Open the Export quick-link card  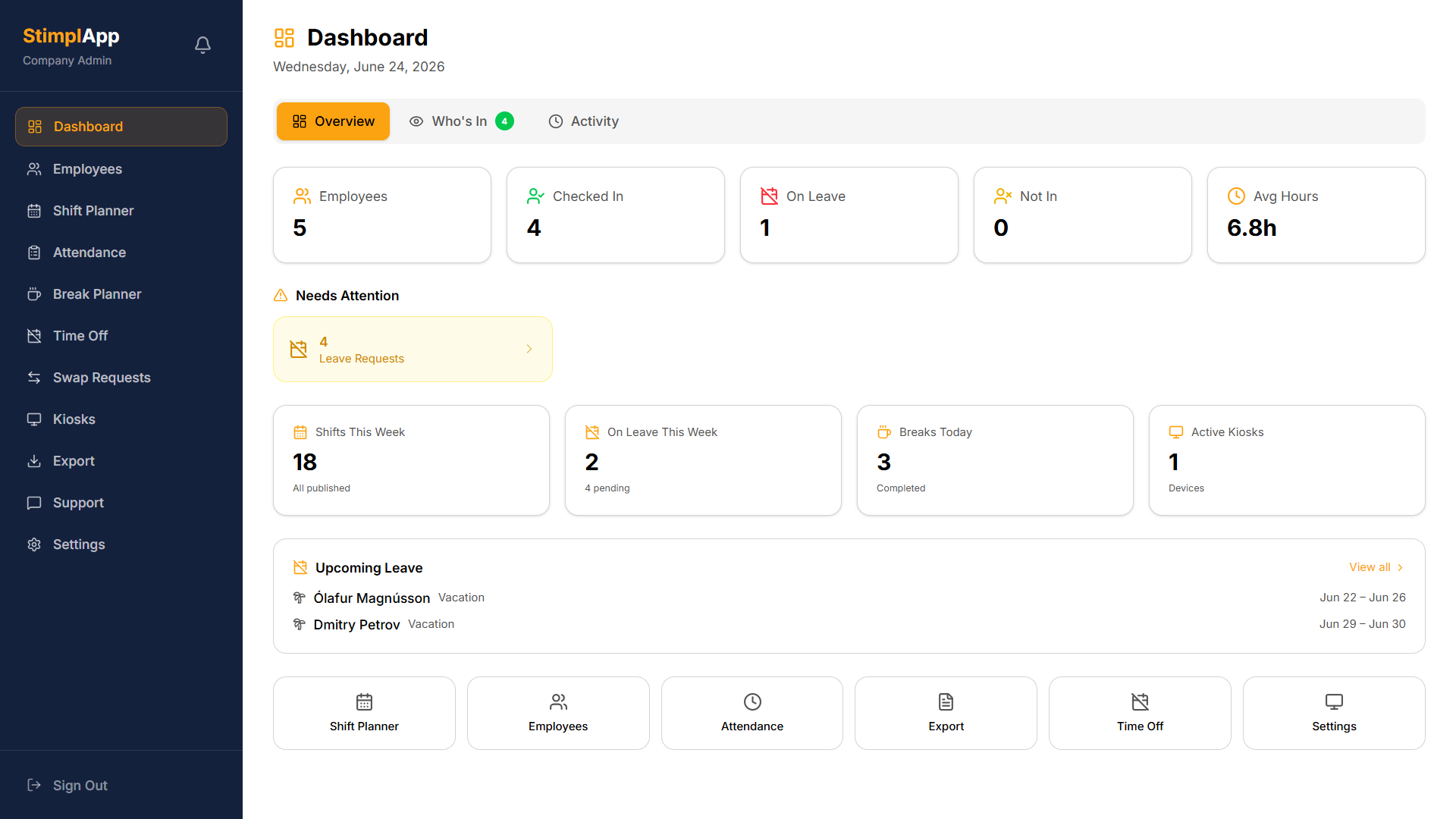pyautogui.click(x=946, y=713)
